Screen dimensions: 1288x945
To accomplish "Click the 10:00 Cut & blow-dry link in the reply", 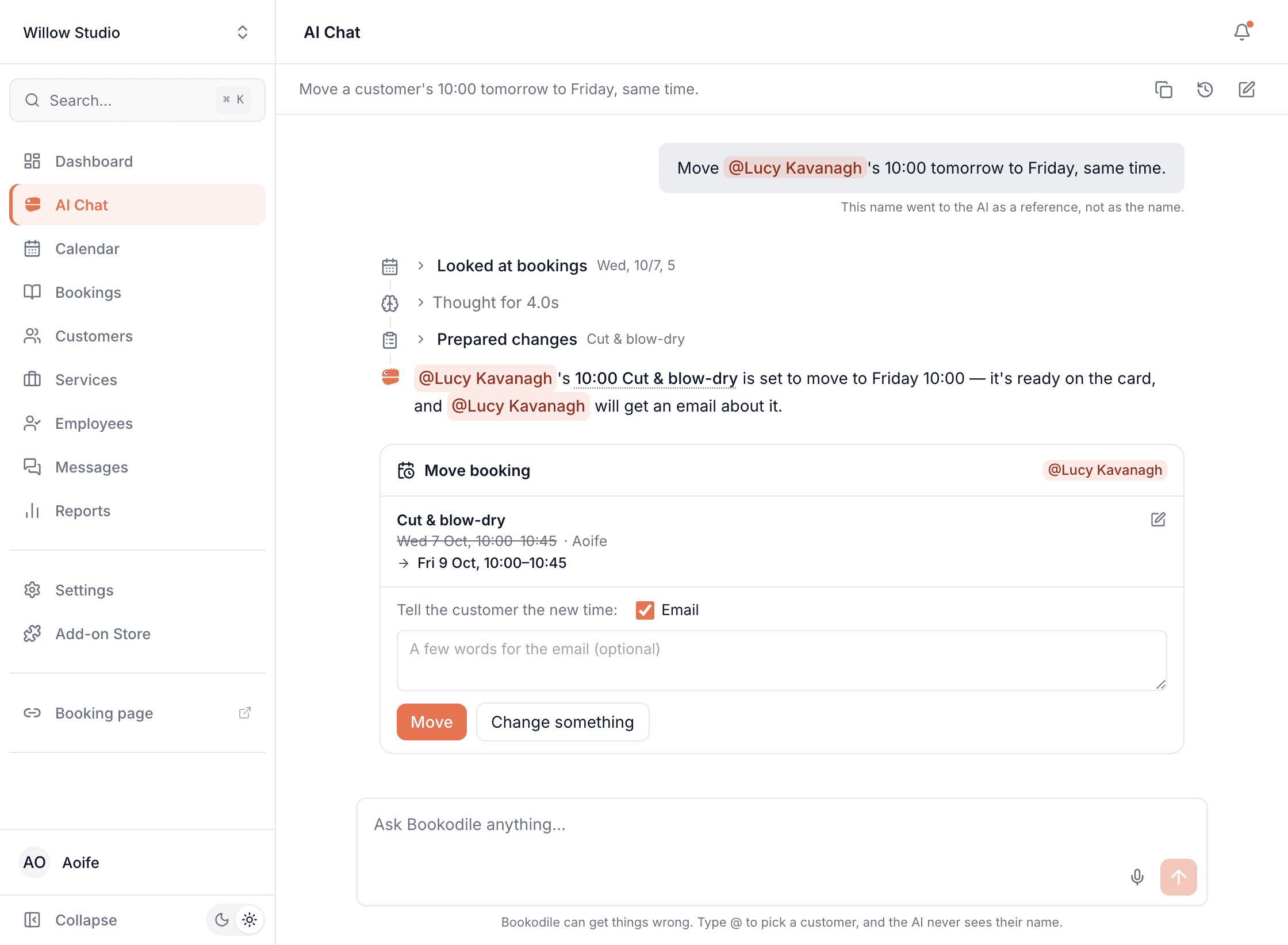I will (x=655, y=378).
